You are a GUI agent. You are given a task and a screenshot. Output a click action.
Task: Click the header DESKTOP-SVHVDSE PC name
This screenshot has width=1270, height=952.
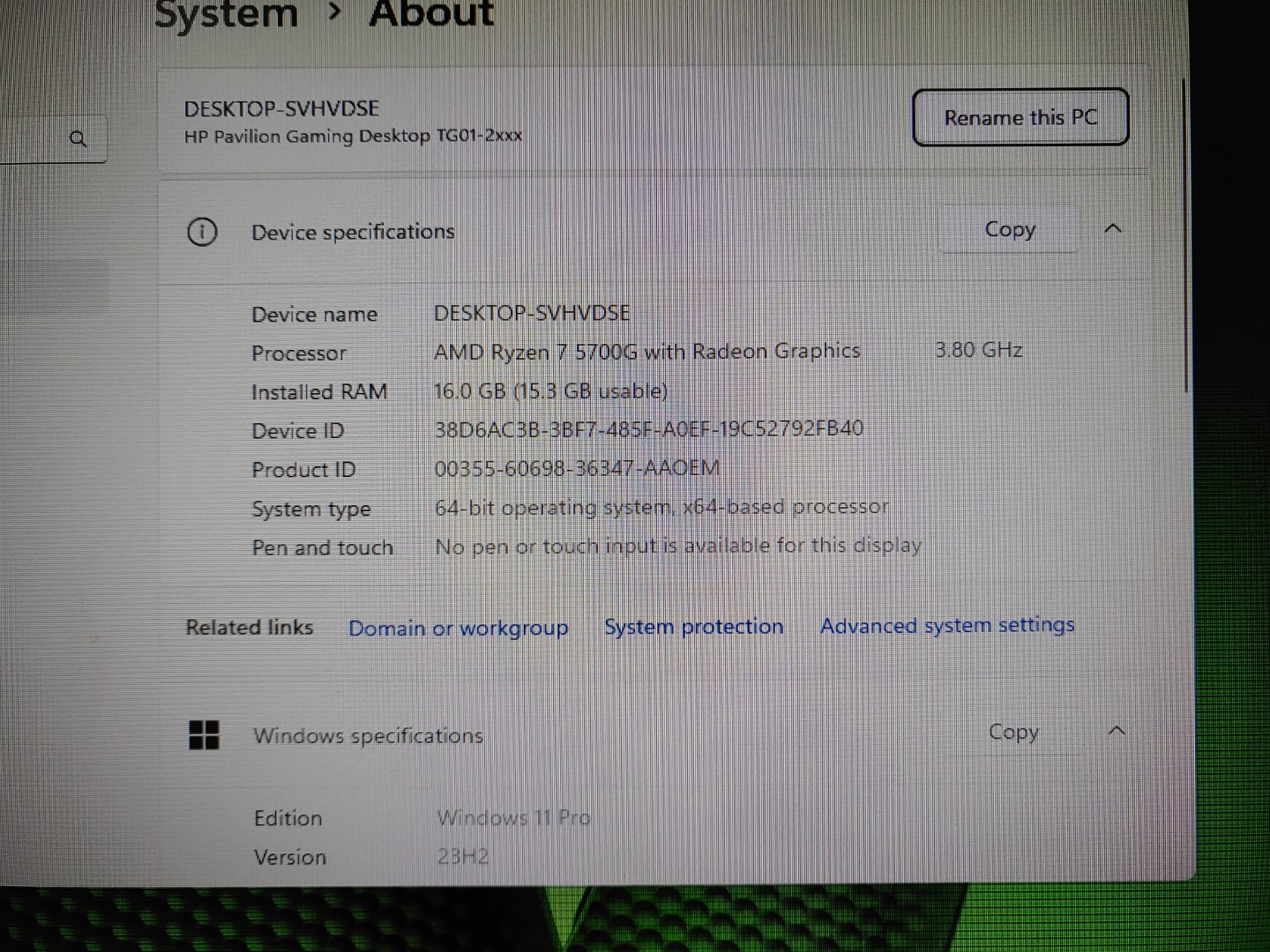click(x=281, y=109)
